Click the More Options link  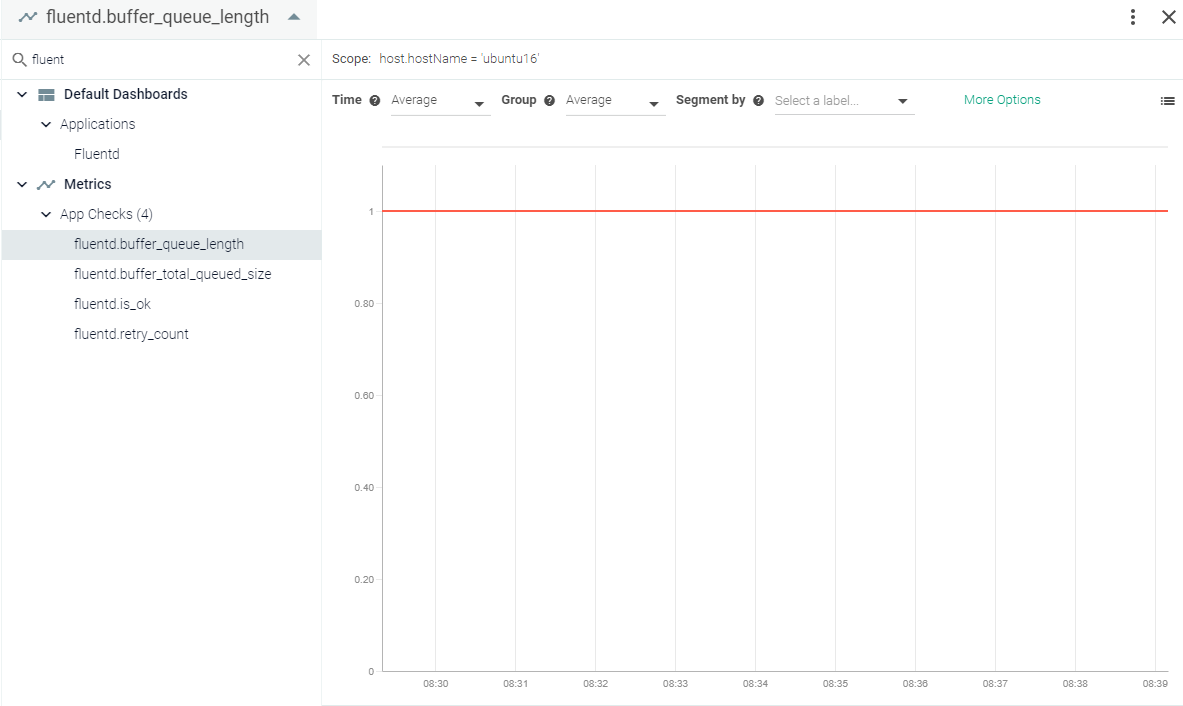1002,100
